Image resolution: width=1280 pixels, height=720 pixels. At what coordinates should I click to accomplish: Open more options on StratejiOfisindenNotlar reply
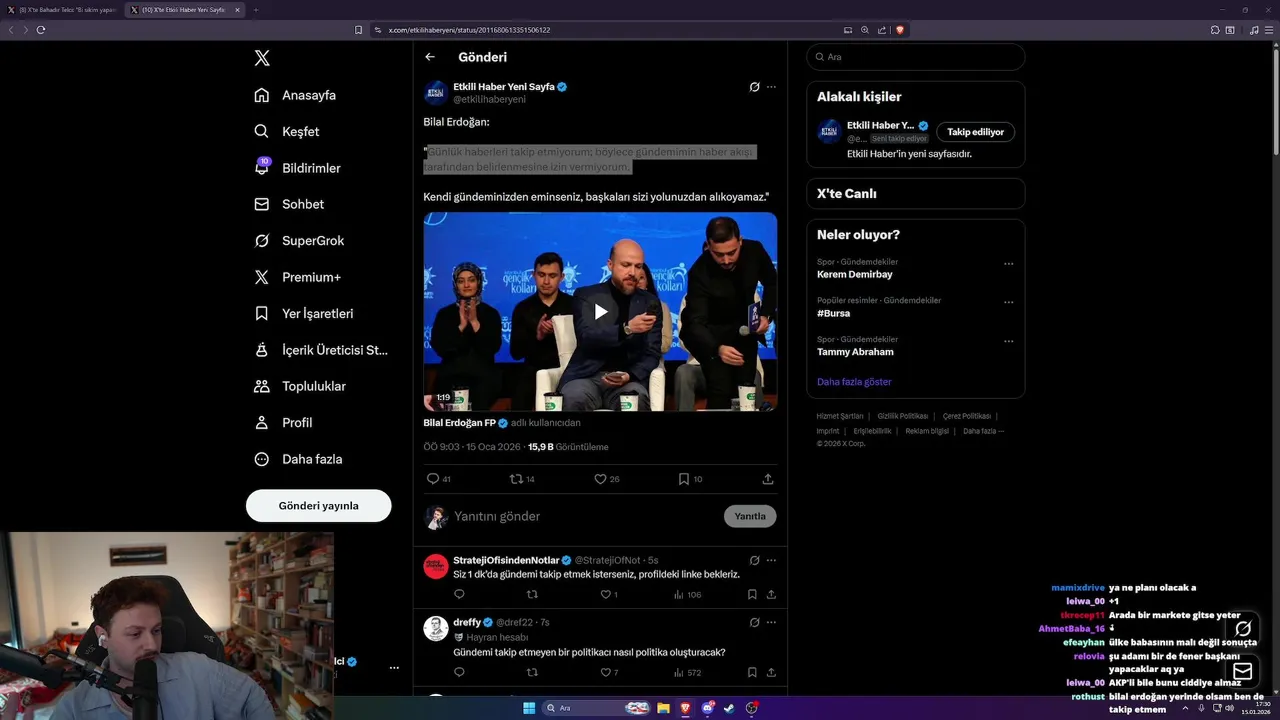pos(771,560)
